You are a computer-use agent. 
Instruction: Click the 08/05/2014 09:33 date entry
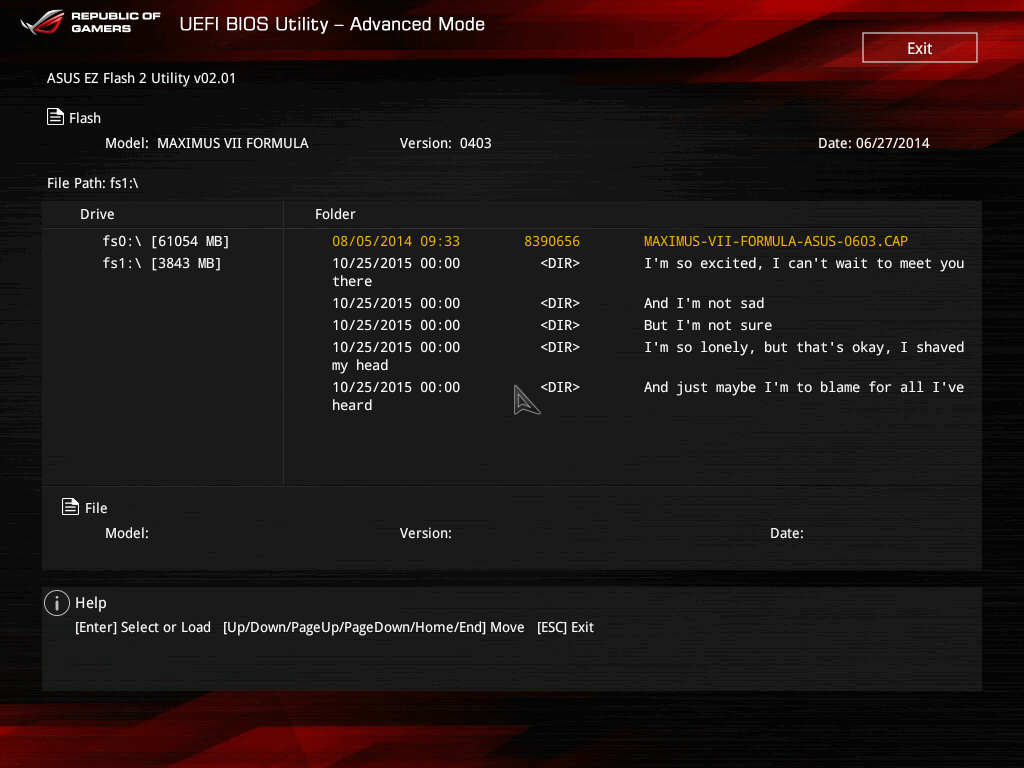point(396,241)
